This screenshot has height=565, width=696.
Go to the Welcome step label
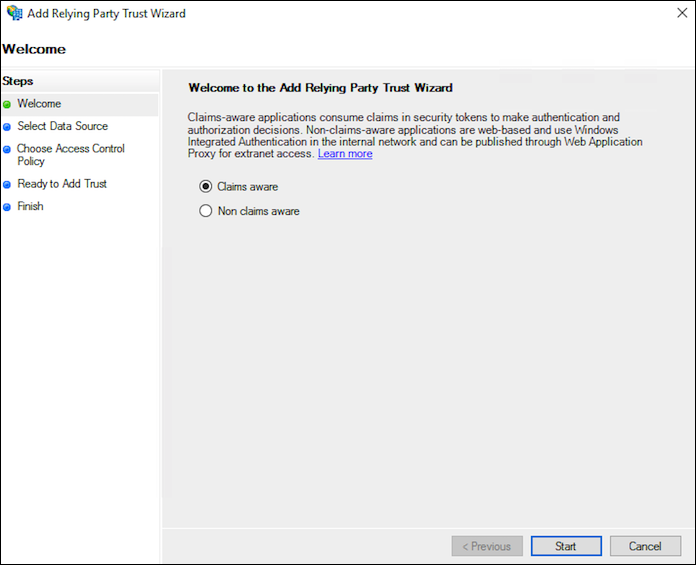(x=39, y=103)
